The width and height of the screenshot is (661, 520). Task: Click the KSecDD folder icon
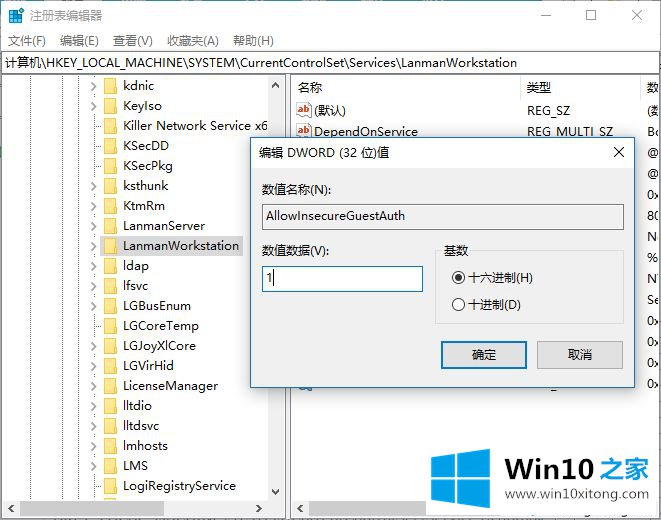(110, 146)
